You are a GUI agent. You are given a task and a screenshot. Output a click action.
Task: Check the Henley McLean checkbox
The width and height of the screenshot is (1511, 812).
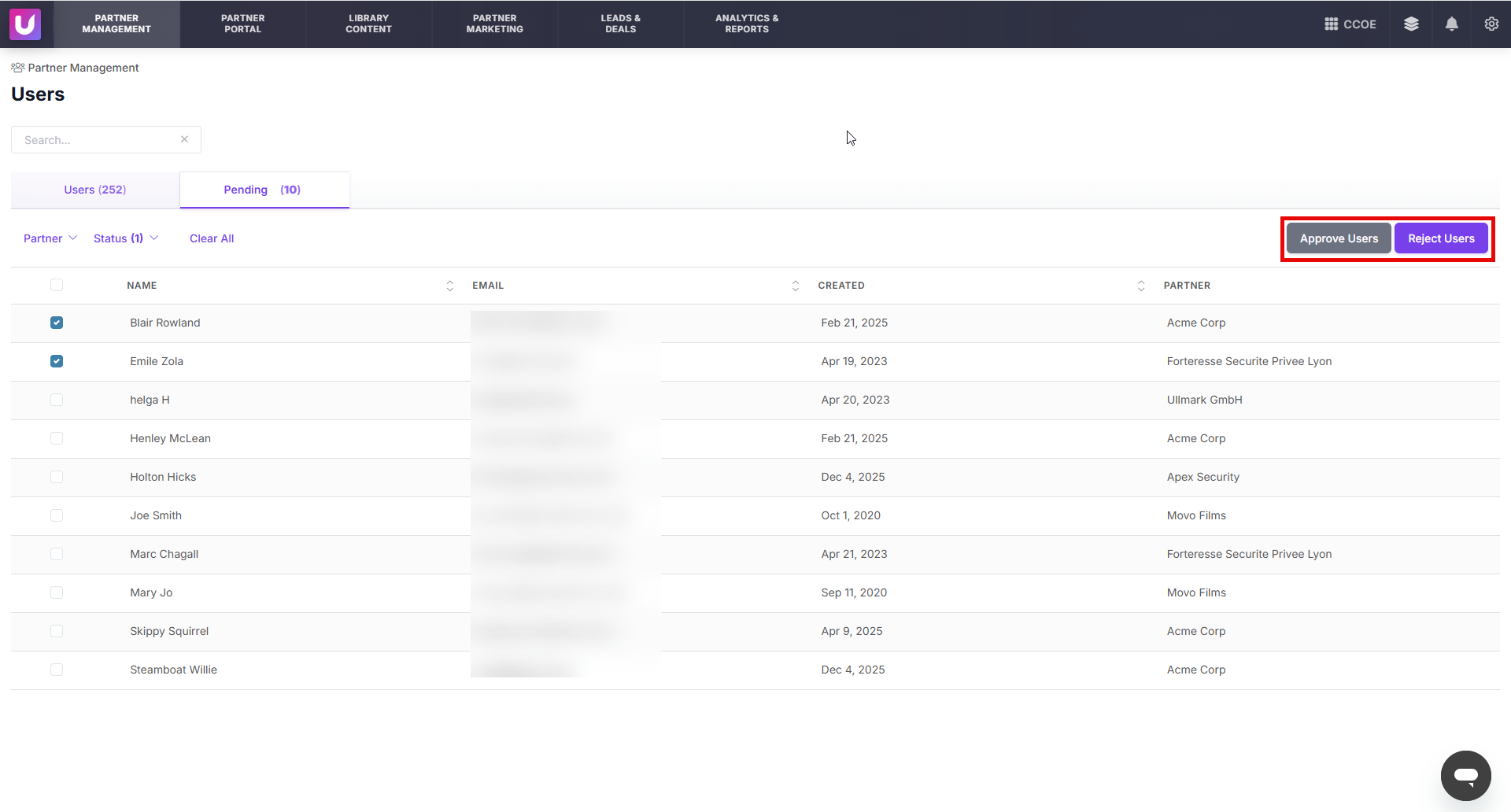(x=57, y=438)
